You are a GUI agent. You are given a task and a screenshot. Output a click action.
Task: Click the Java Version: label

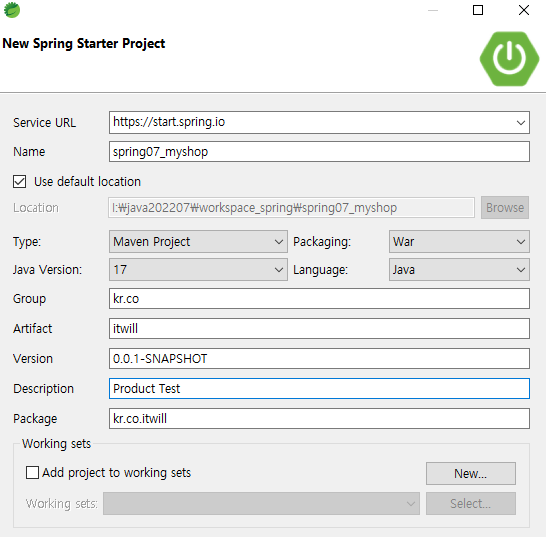pos(47,270)
